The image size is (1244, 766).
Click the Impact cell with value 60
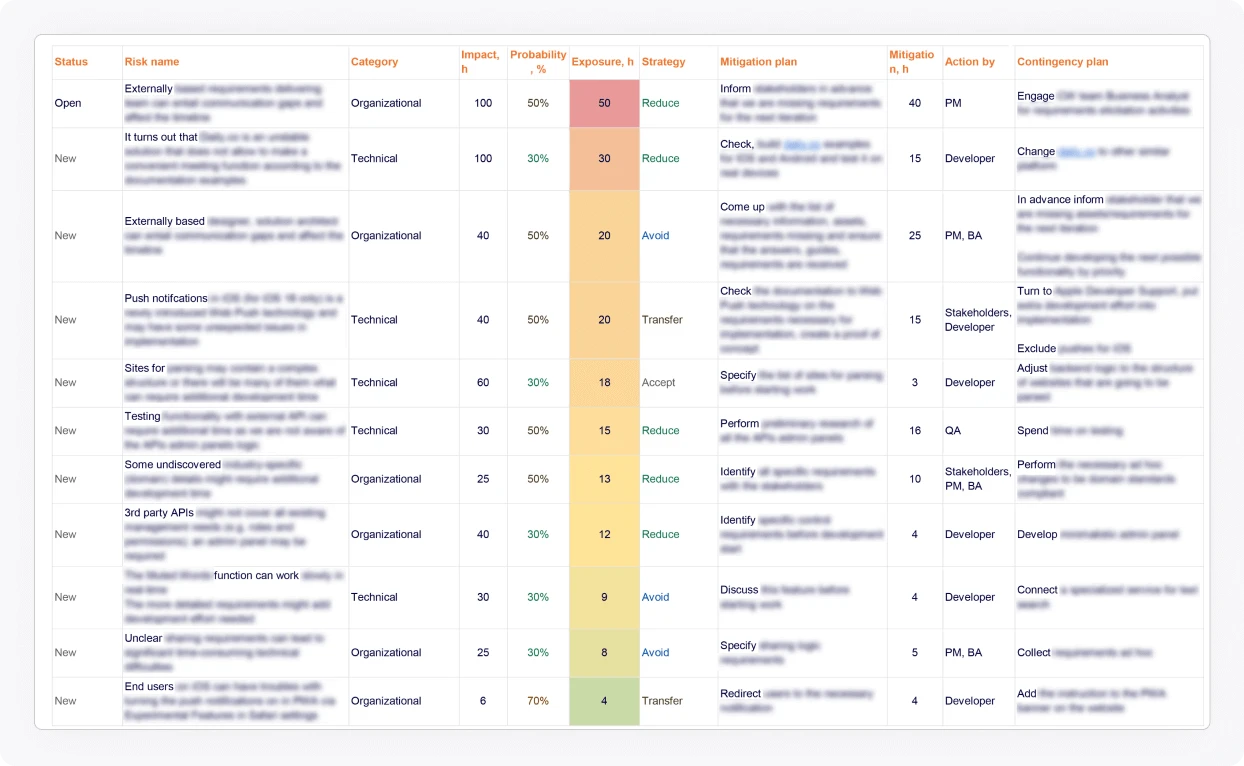coord(483,382)
